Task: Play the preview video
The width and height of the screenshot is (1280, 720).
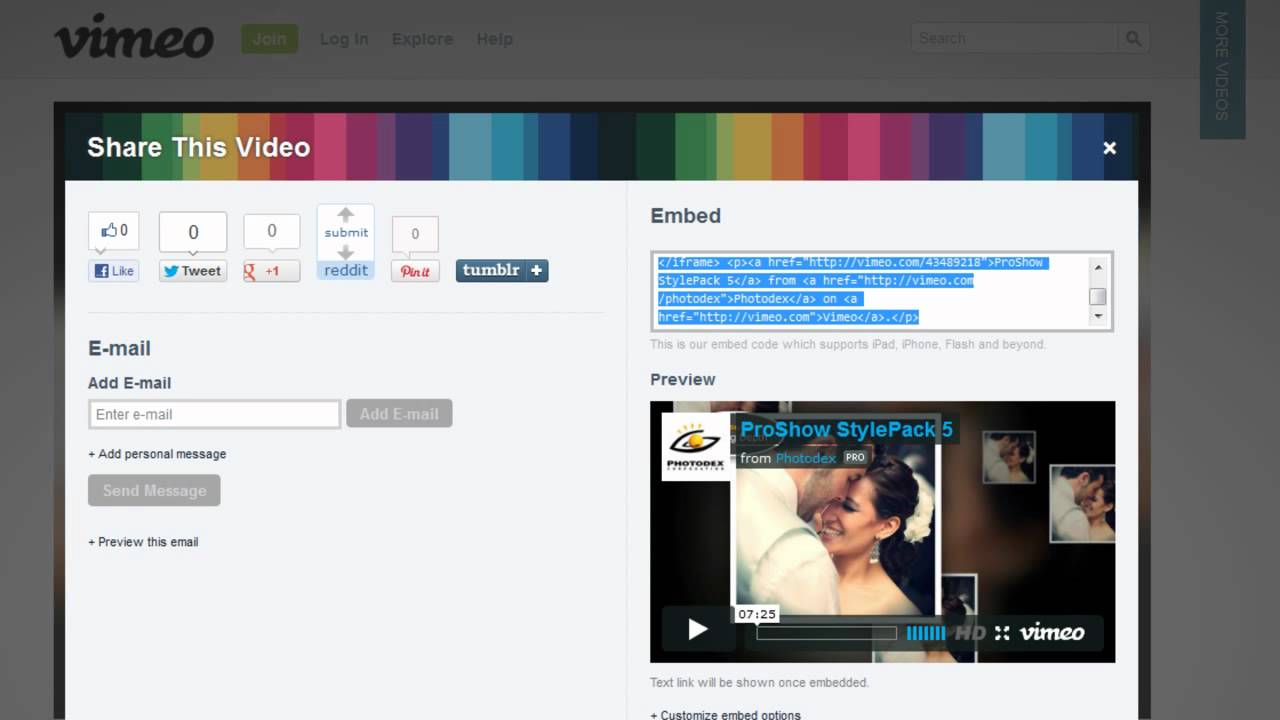Action: (x=698, y=629)
